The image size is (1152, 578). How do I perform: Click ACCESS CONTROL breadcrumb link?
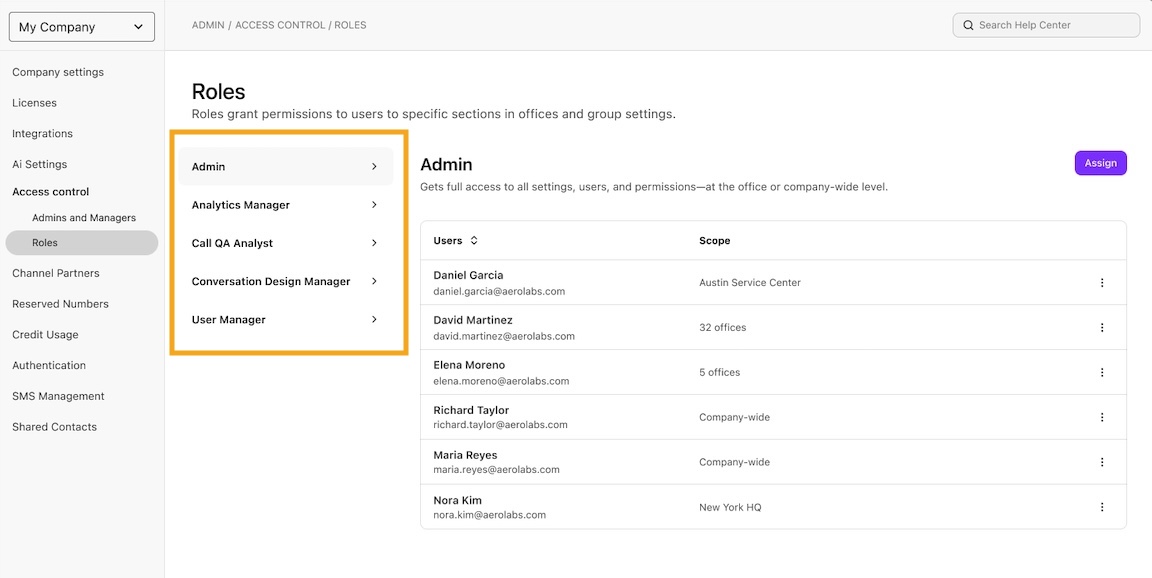pos(280,25)
